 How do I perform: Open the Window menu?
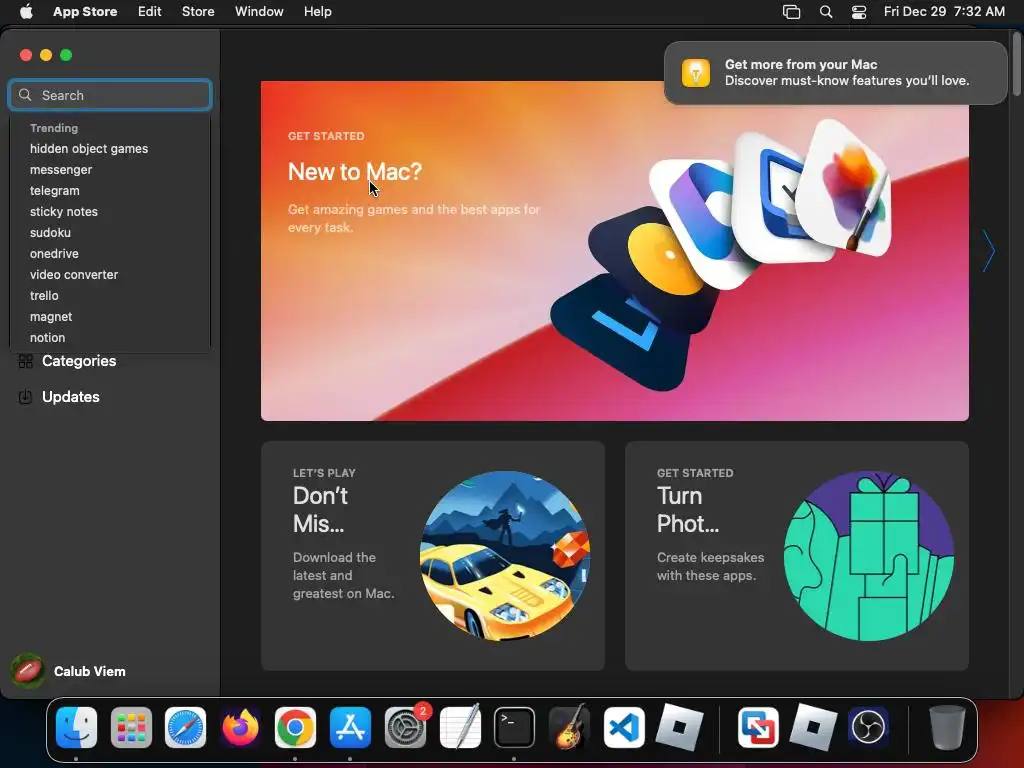point(259,12)
